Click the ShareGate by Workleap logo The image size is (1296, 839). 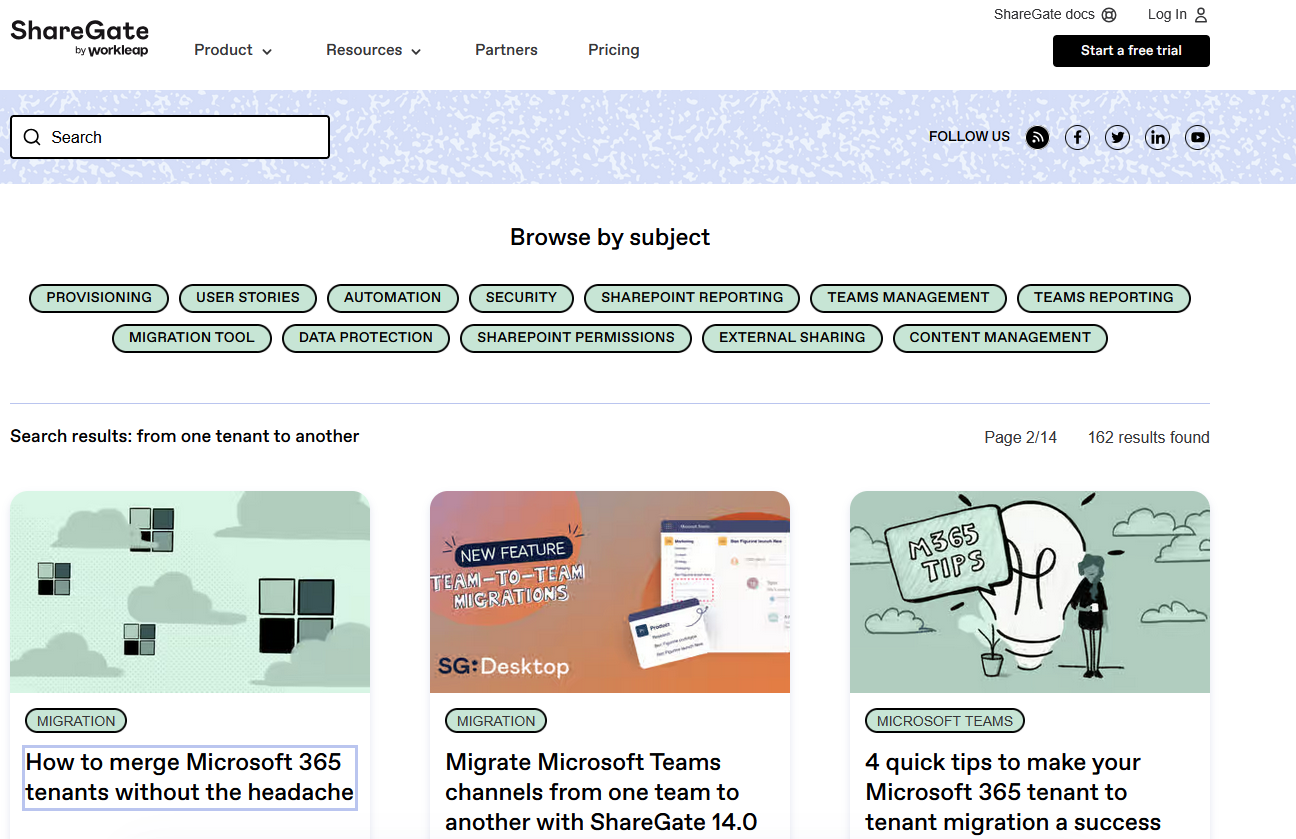point(79,38)
